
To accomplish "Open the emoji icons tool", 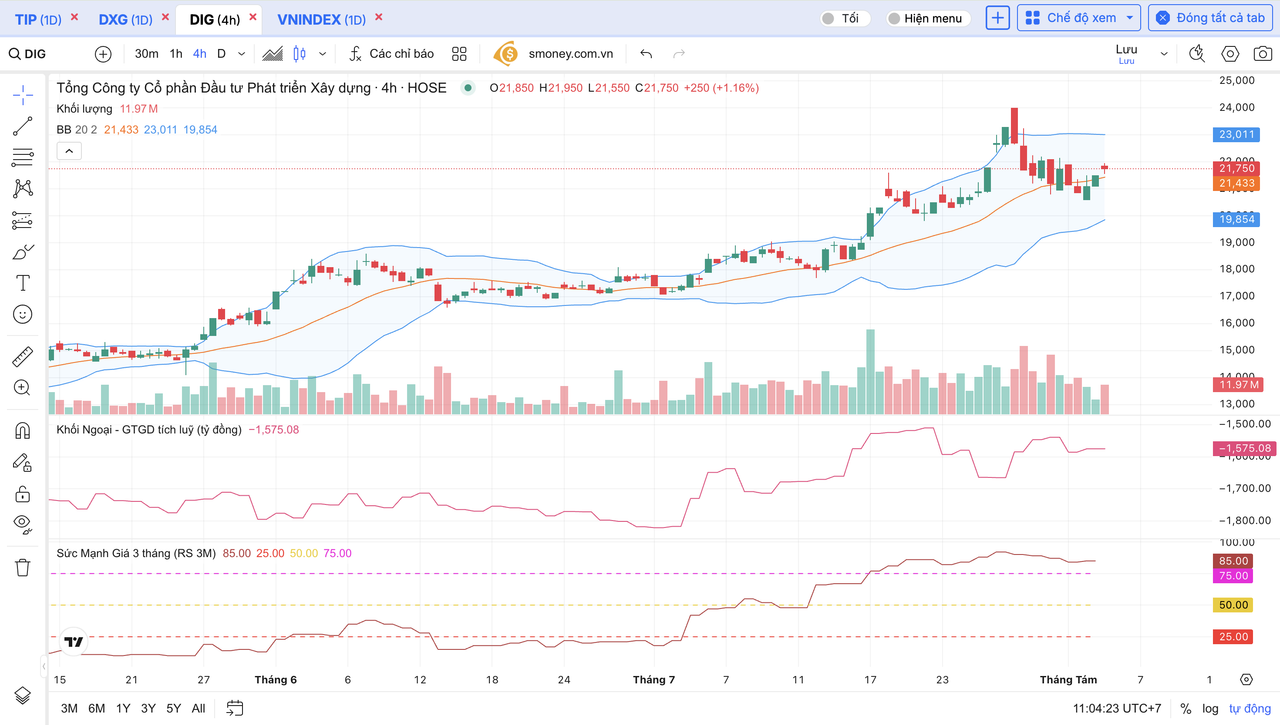I will [x=22, y=314].
